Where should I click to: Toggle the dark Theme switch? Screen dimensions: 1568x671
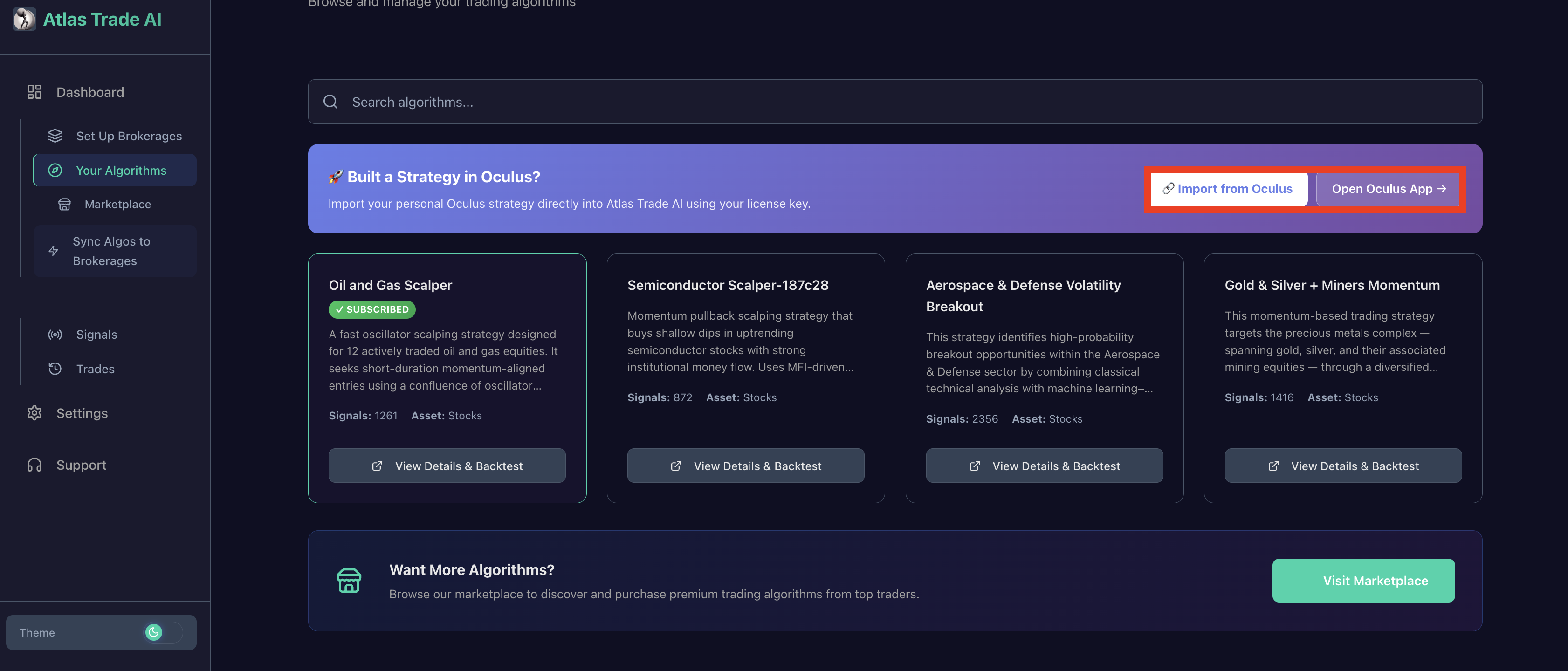coord(163,632)
